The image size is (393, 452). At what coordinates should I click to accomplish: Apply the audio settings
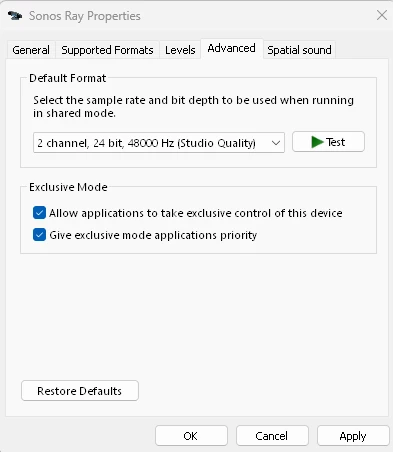click(x=353, y=436)
